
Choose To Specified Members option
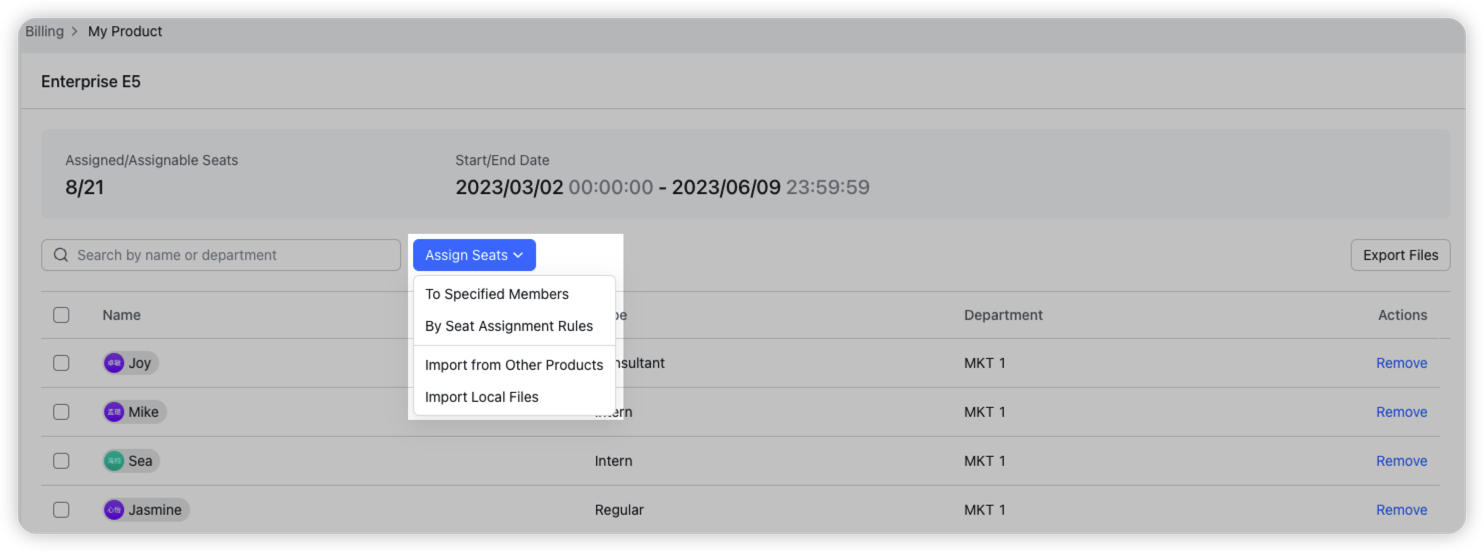[x=497, y=294]
